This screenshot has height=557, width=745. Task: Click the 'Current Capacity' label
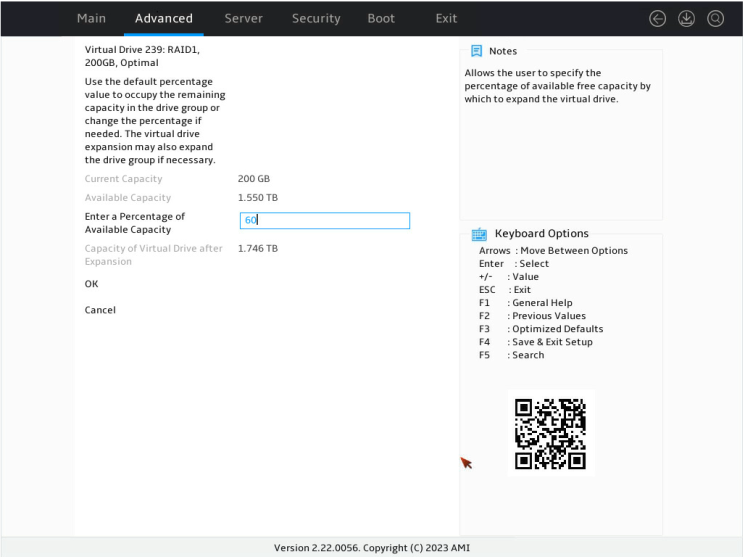[x=124, y=179]
